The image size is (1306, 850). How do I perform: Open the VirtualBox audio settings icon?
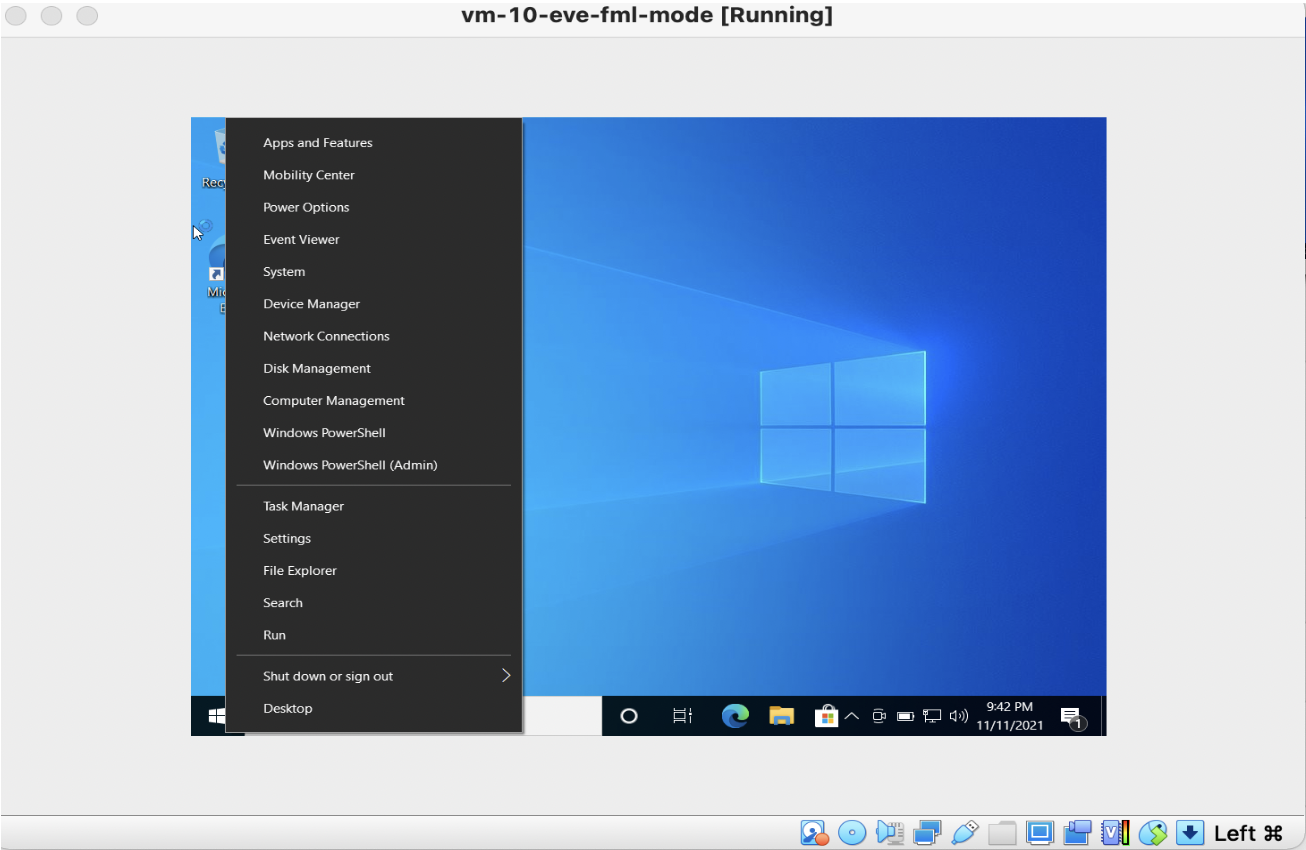(889, 832)
